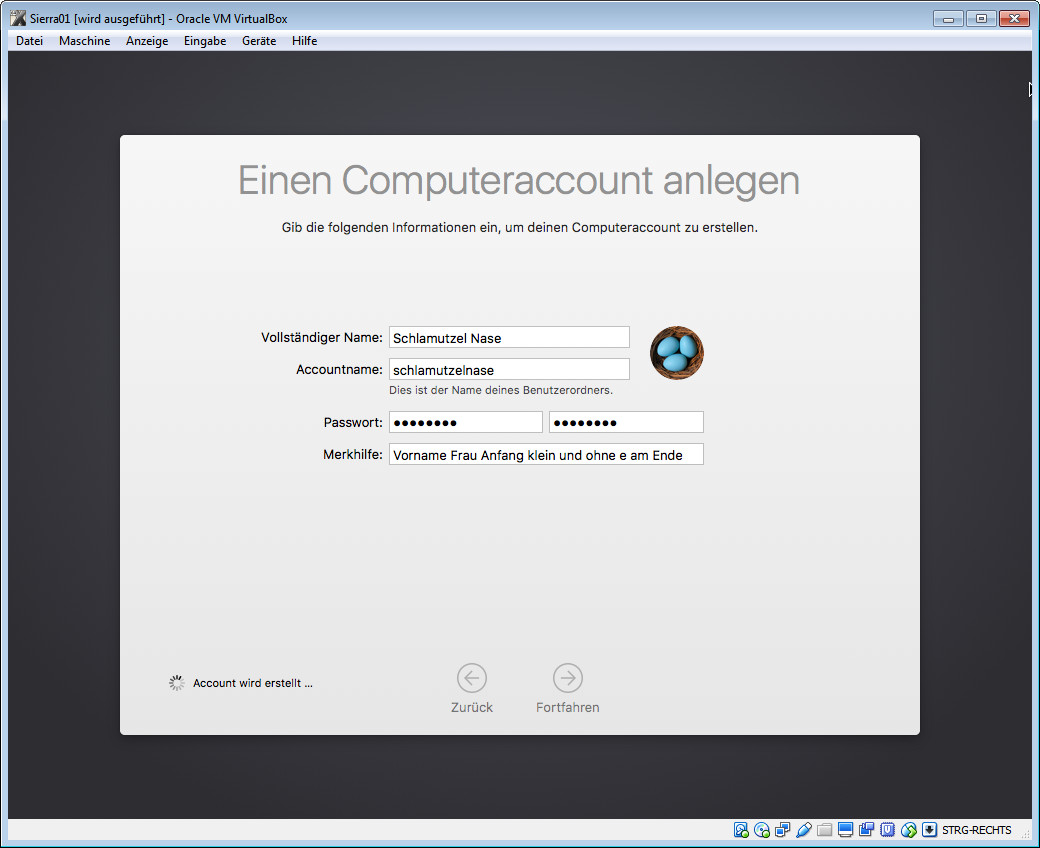Click the display monitor status icon
This screenshot has width=1040, height=848.
(846, 830)
